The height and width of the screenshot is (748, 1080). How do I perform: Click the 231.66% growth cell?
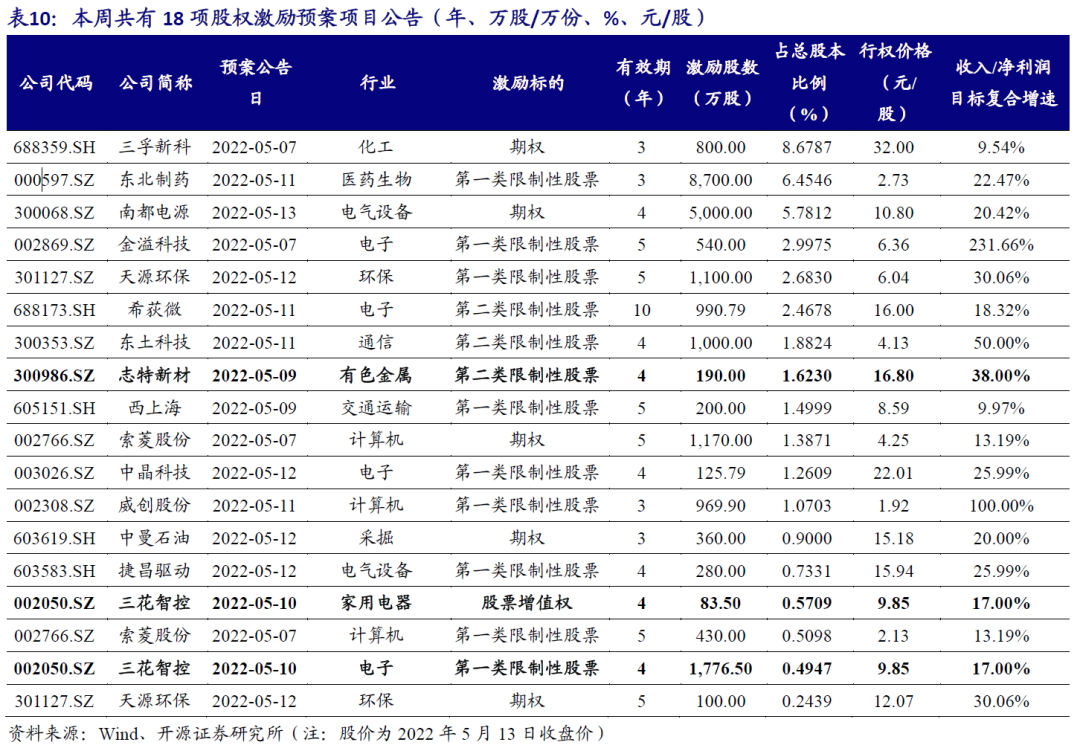click(1001, 245)
